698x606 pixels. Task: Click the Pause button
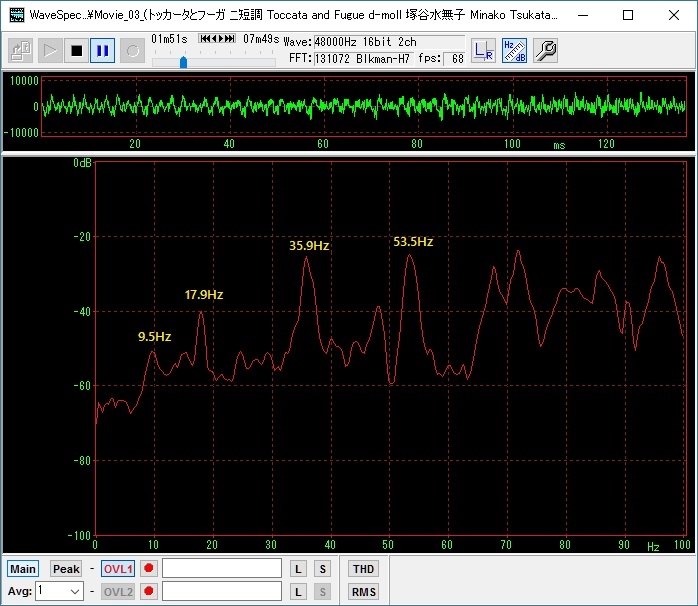click(102, 51)
